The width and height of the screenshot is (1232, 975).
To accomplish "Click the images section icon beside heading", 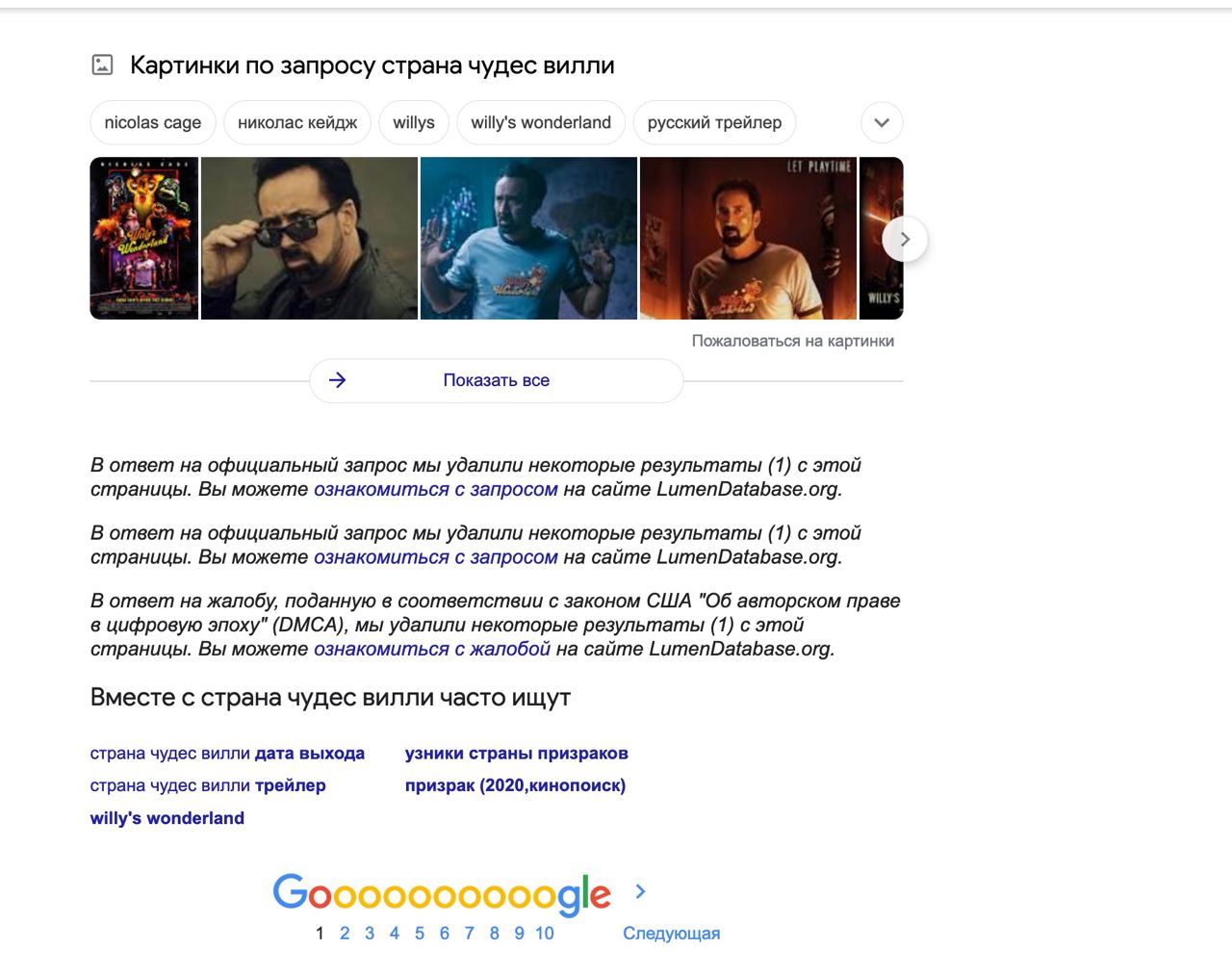I will (102, 65).
